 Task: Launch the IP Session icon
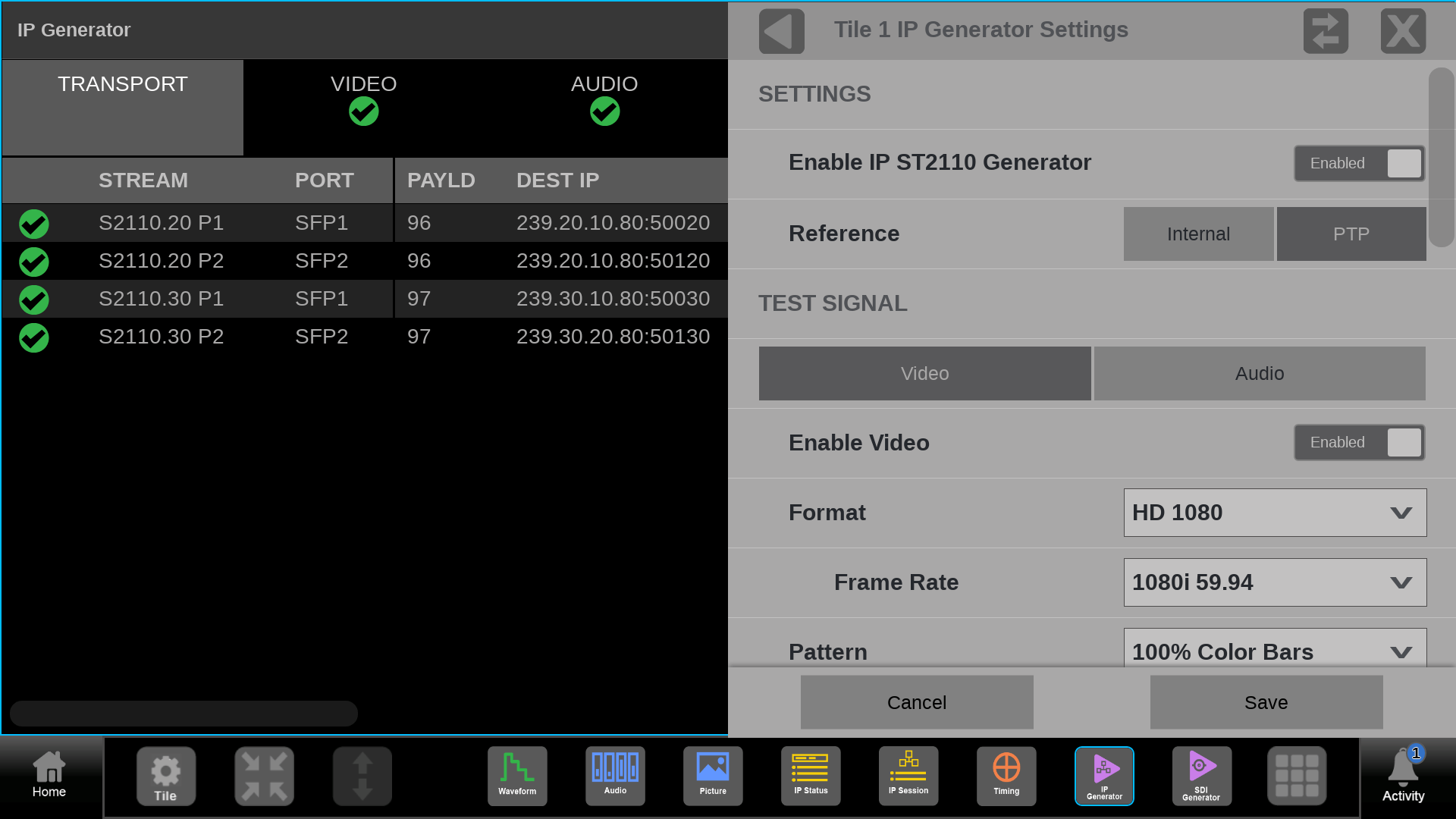[x=908, y=775]
